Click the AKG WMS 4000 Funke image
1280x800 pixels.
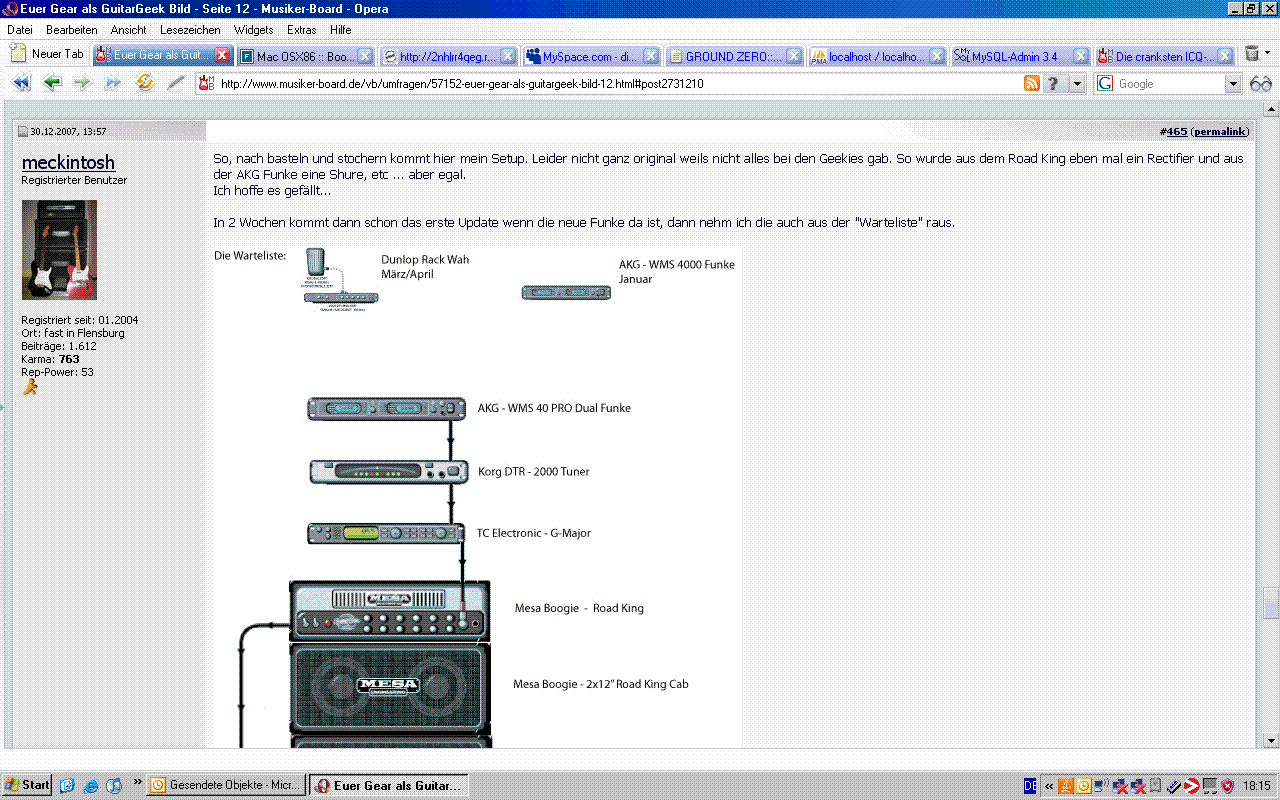(x=566, y=292)
